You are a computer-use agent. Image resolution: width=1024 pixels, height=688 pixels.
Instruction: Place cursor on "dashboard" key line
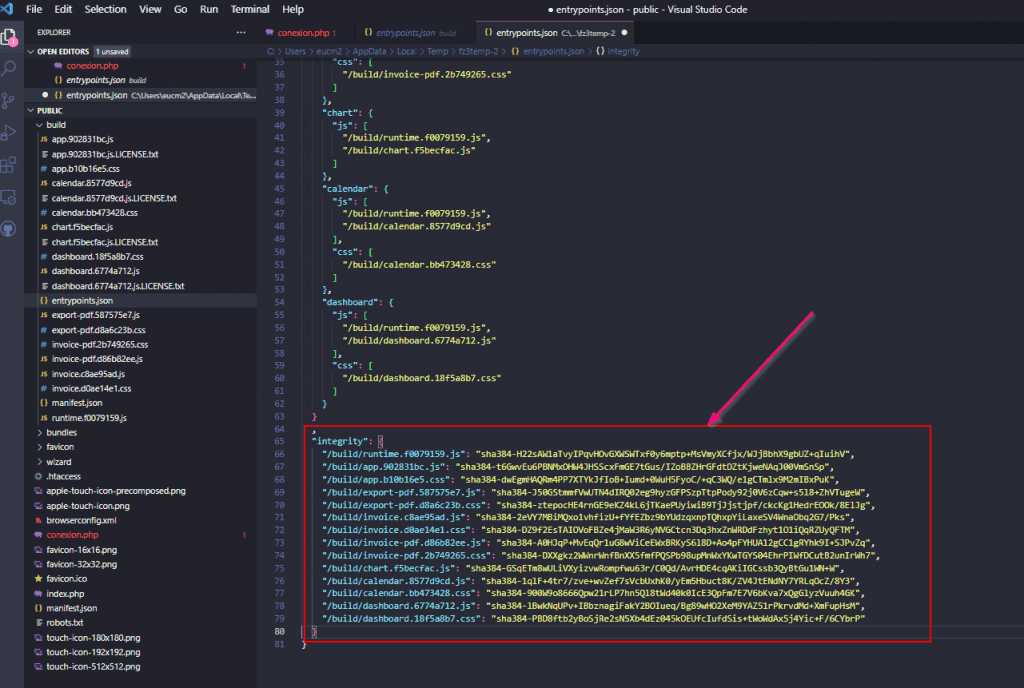(x=352, y=302)
